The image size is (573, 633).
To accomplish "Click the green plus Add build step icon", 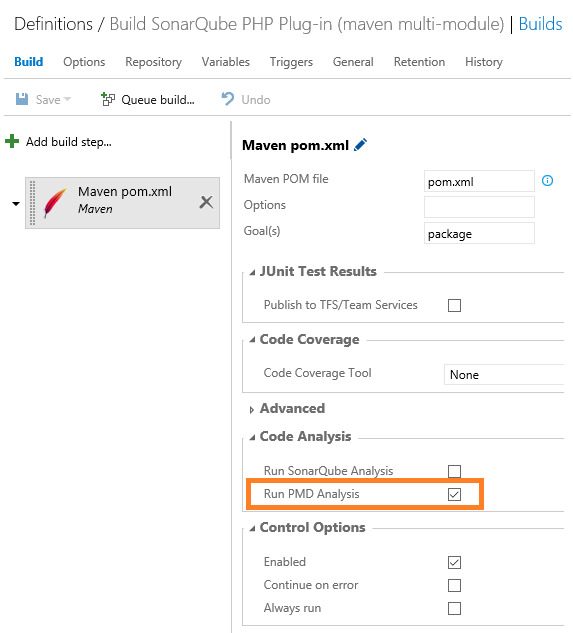I will 12,142.
